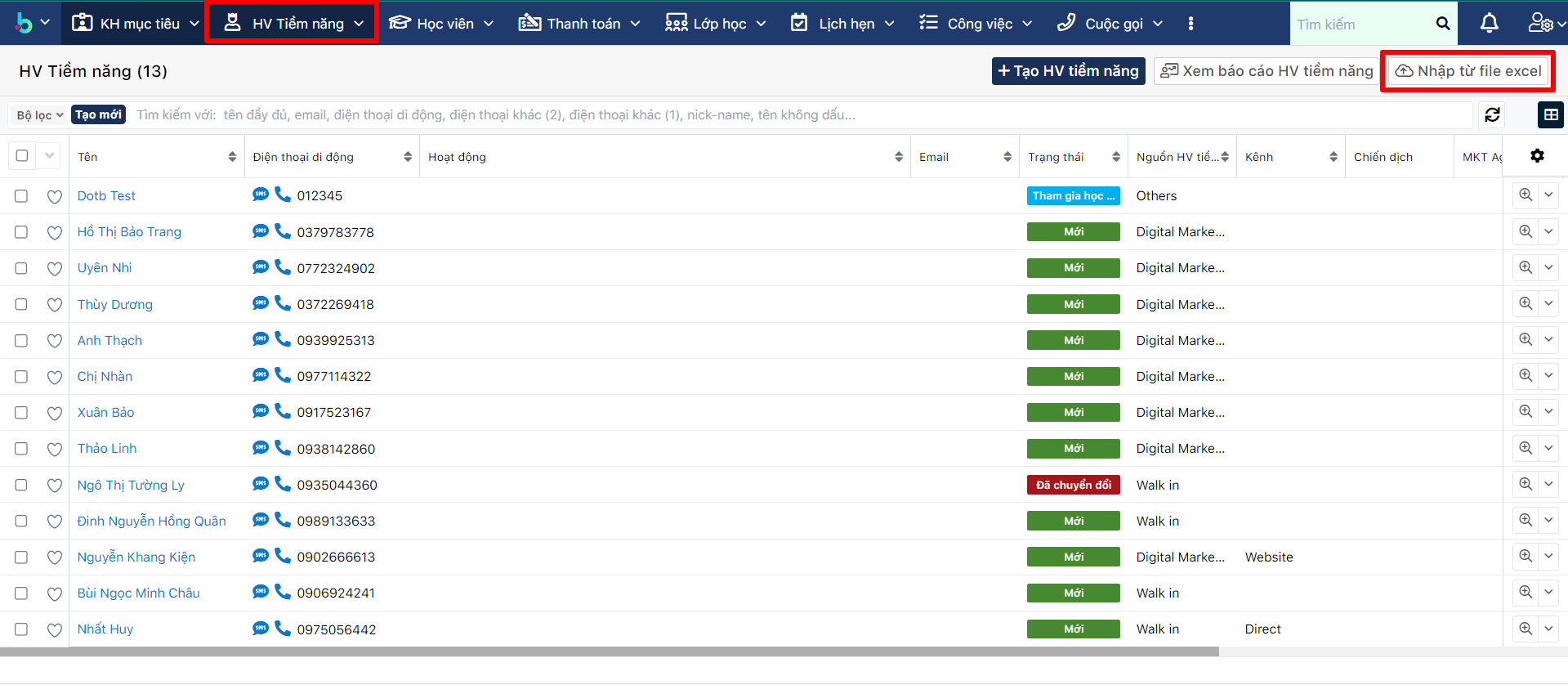Expand the Bộ lọc filter dropdown
Viewport: 1568px width, 685px height.
coord(39,115)
